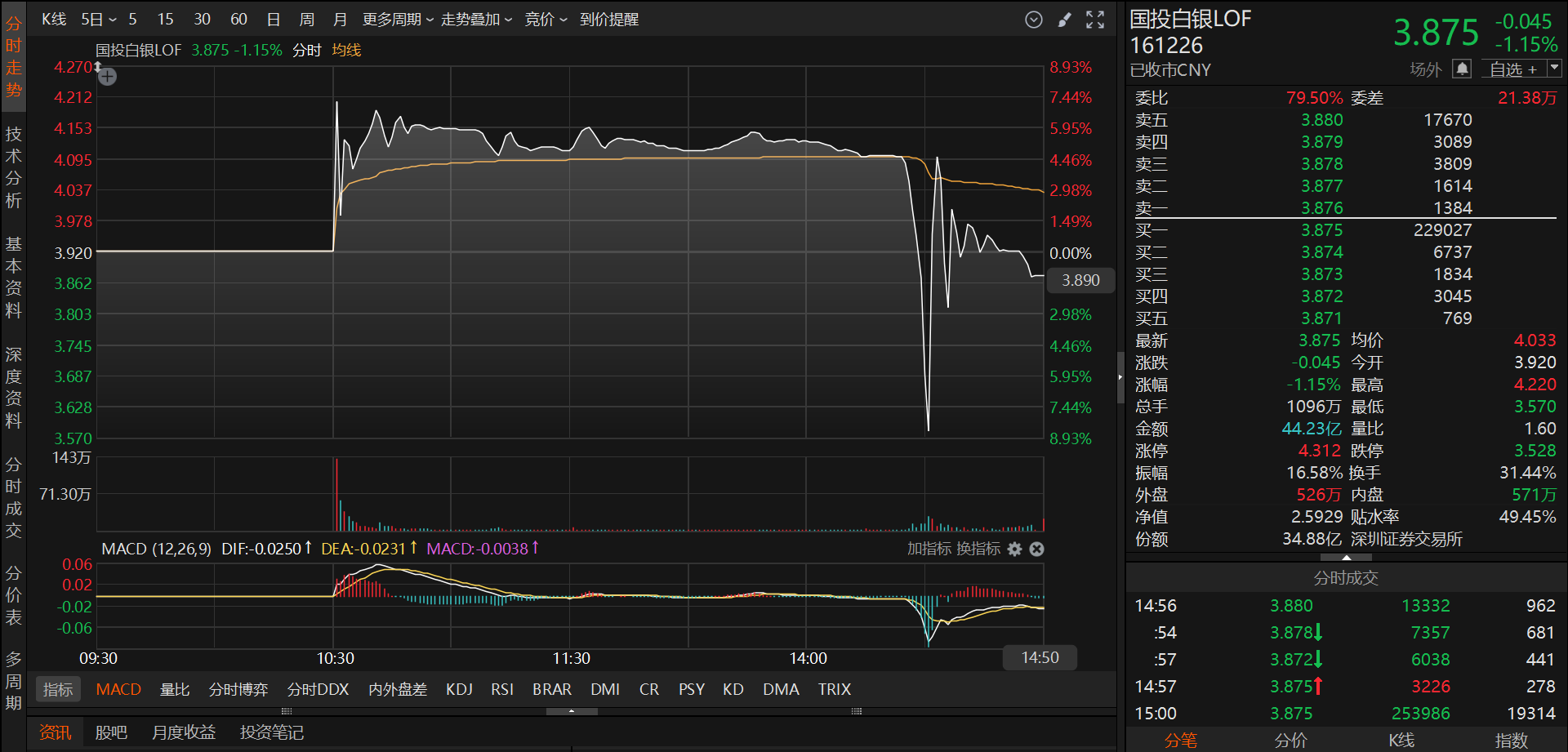
Task: Select the 60-minute period
Action: click(238, 20)
